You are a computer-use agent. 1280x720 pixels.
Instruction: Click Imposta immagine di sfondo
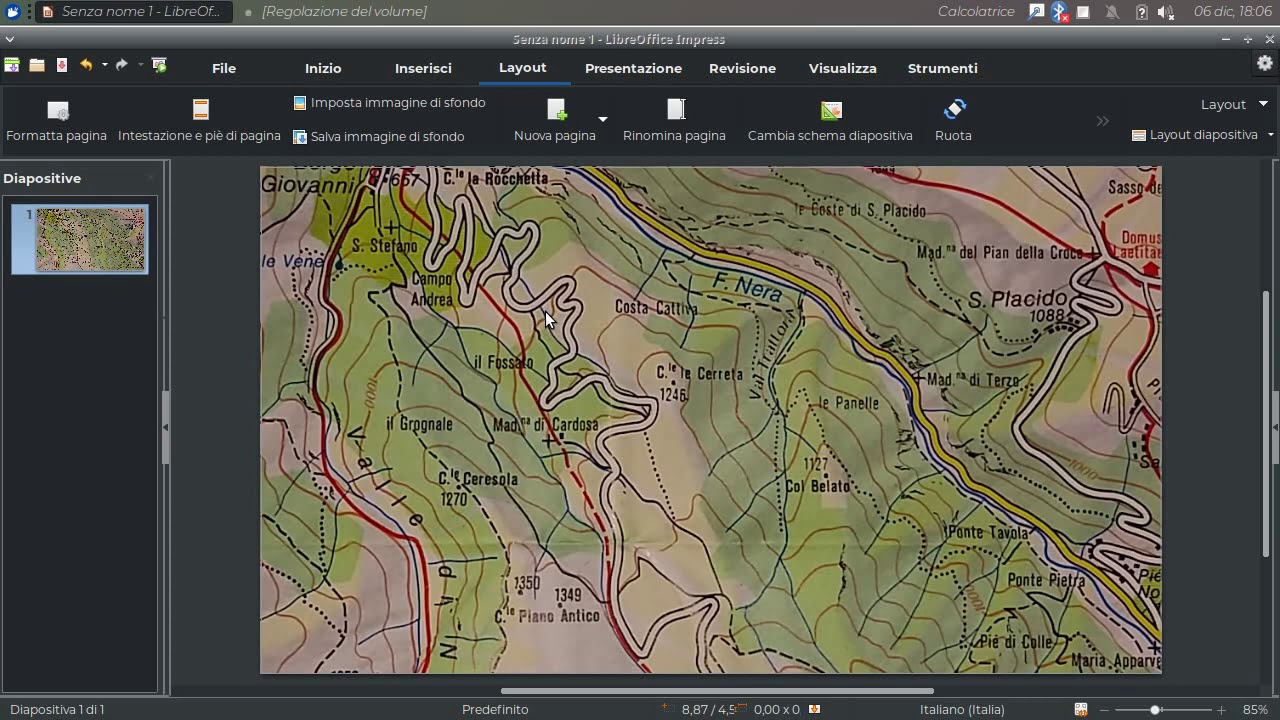point(389,103)
